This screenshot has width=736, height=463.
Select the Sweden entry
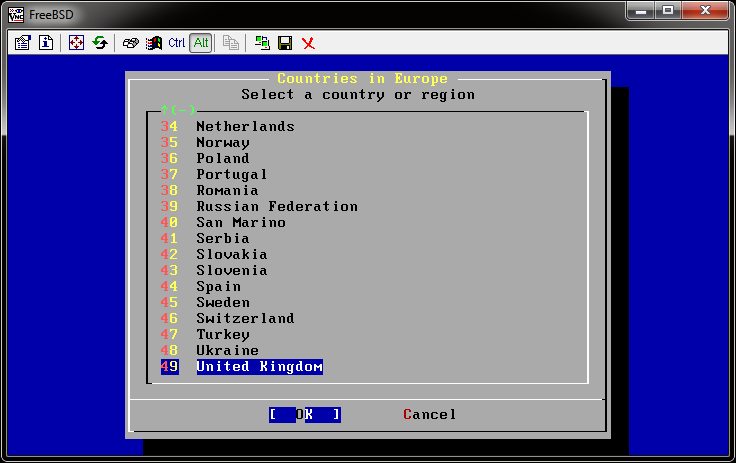(223, 302)
